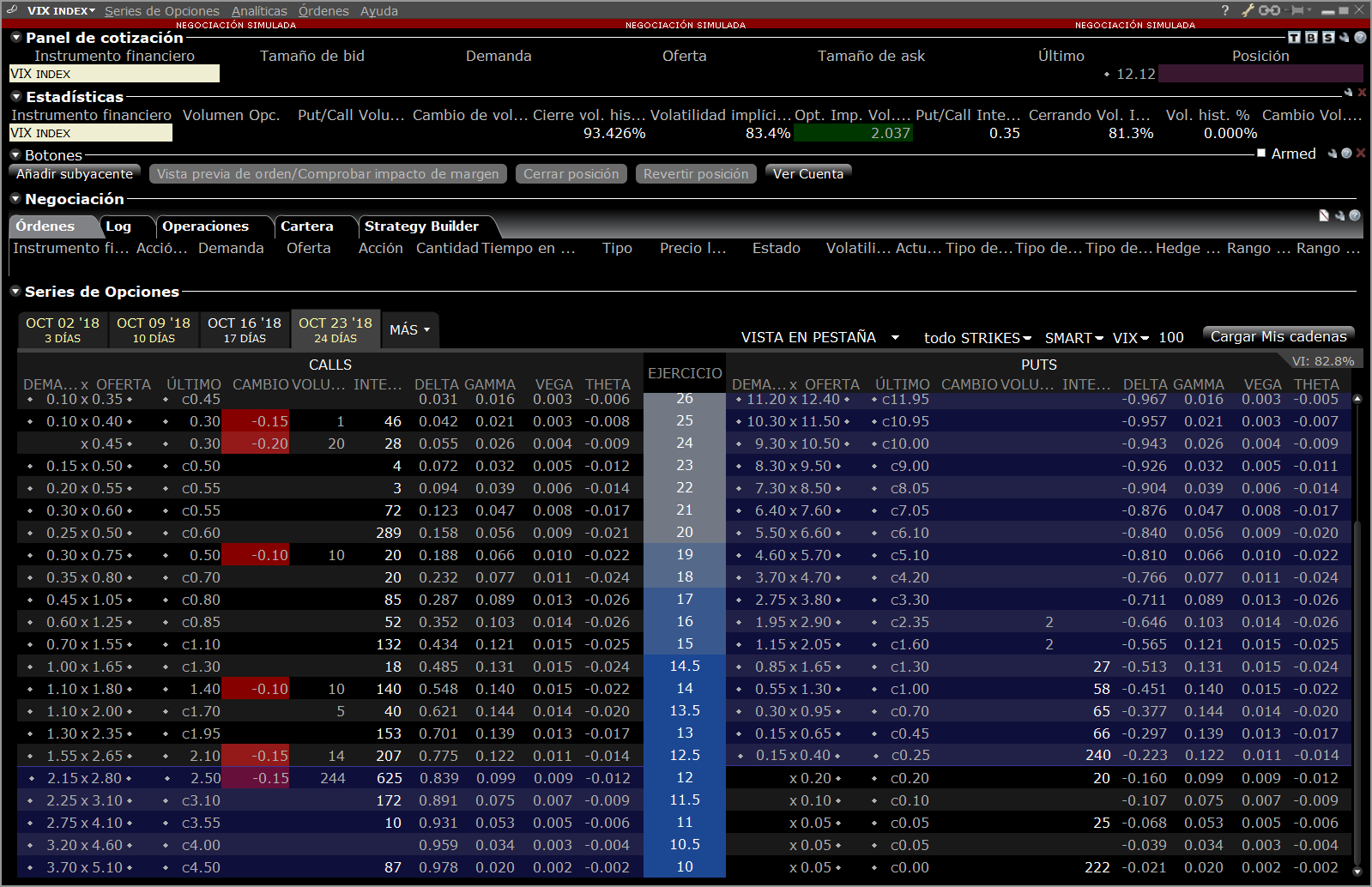This screenshot has width=1372, height=887.
Task: Click the EJERCICIO column header
Action: coord(685,373)
